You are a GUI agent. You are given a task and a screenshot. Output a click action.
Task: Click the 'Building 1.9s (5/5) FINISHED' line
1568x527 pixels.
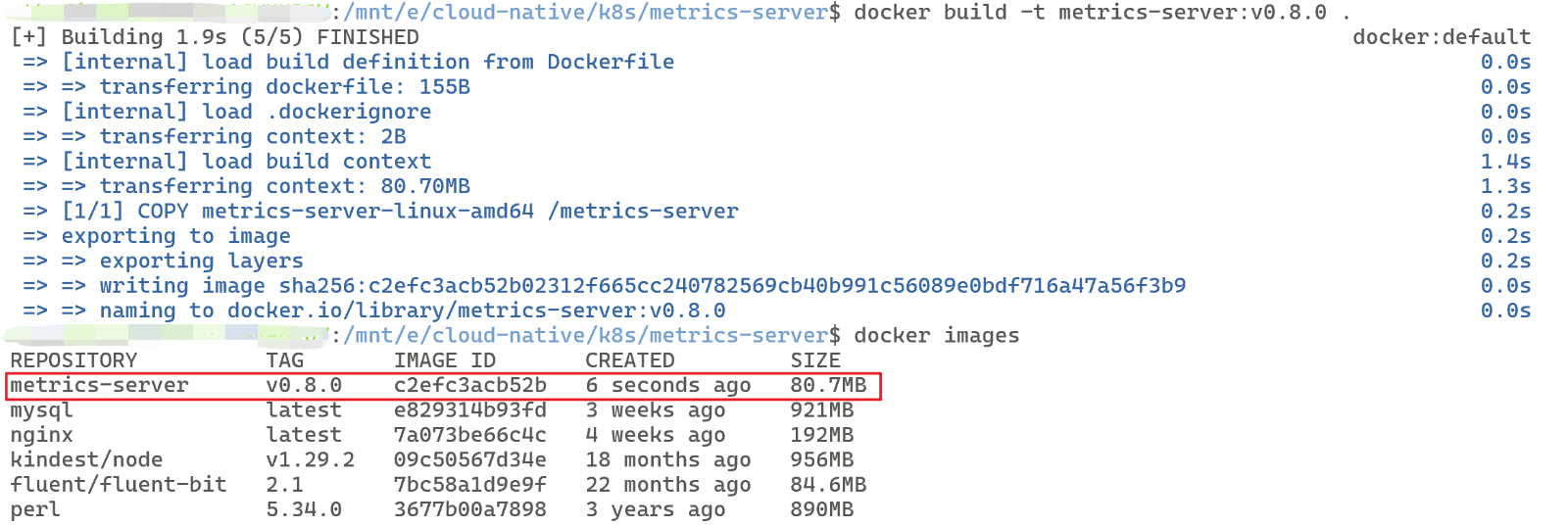coord(215,37)
